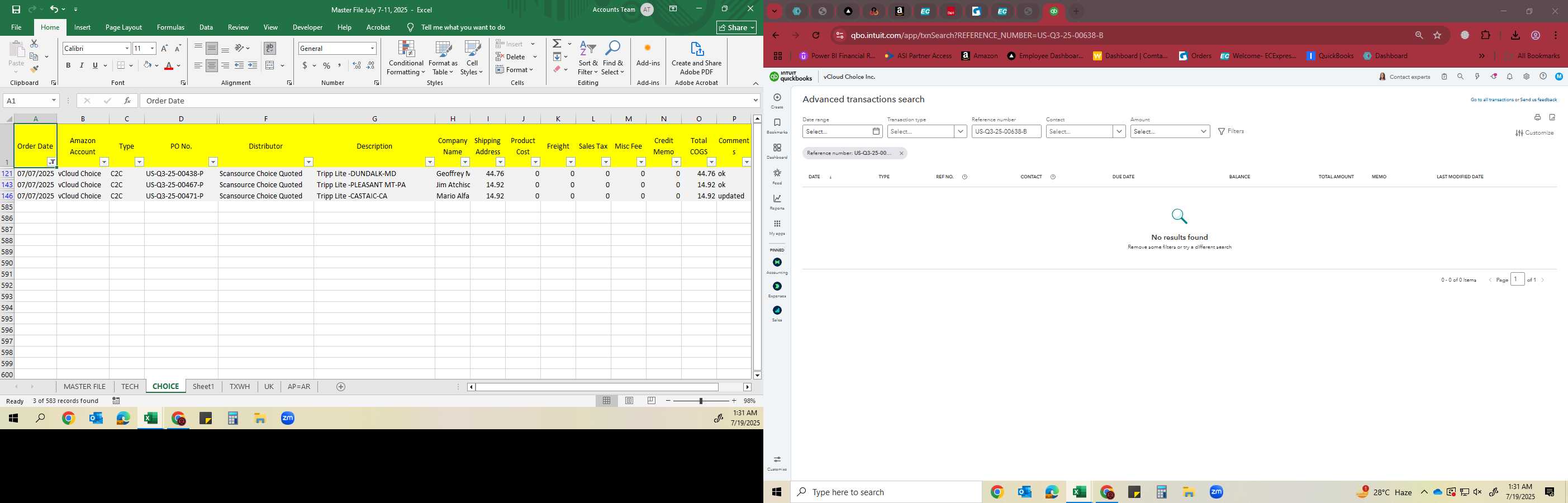Image resolution: width=1568 pixels, height=503 pixels.
Task: Open QuickBooks settings gear icon
Action: [1526, 77]
